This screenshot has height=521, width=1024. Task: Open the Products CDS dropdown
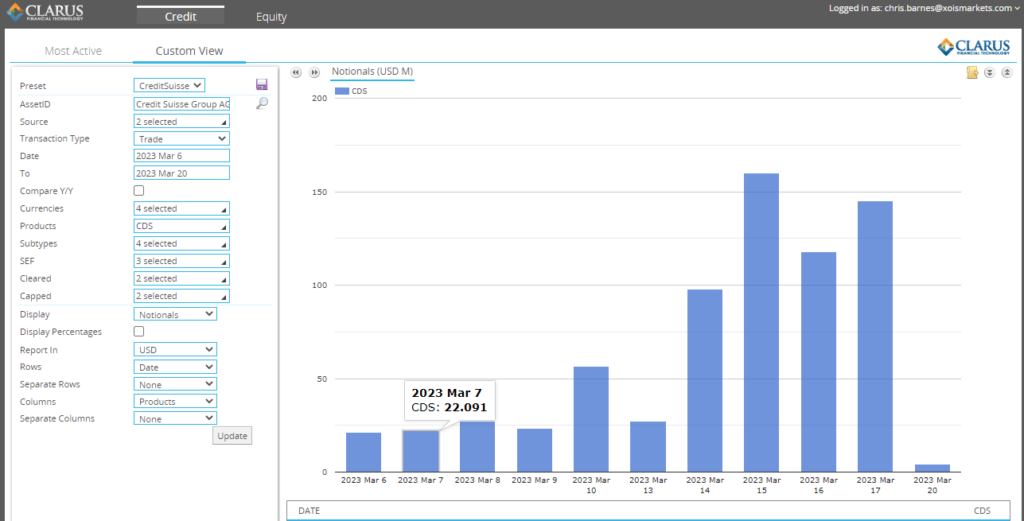[182, 226]
